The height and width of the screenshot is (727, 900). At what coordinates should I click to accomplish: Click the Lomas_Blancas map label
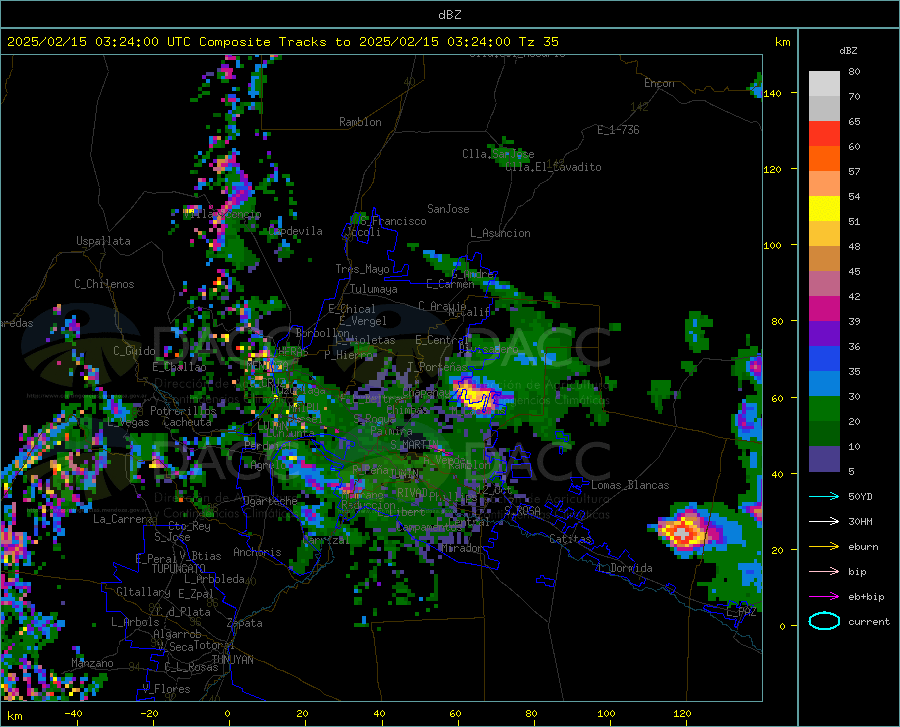(x=630, y=485)
